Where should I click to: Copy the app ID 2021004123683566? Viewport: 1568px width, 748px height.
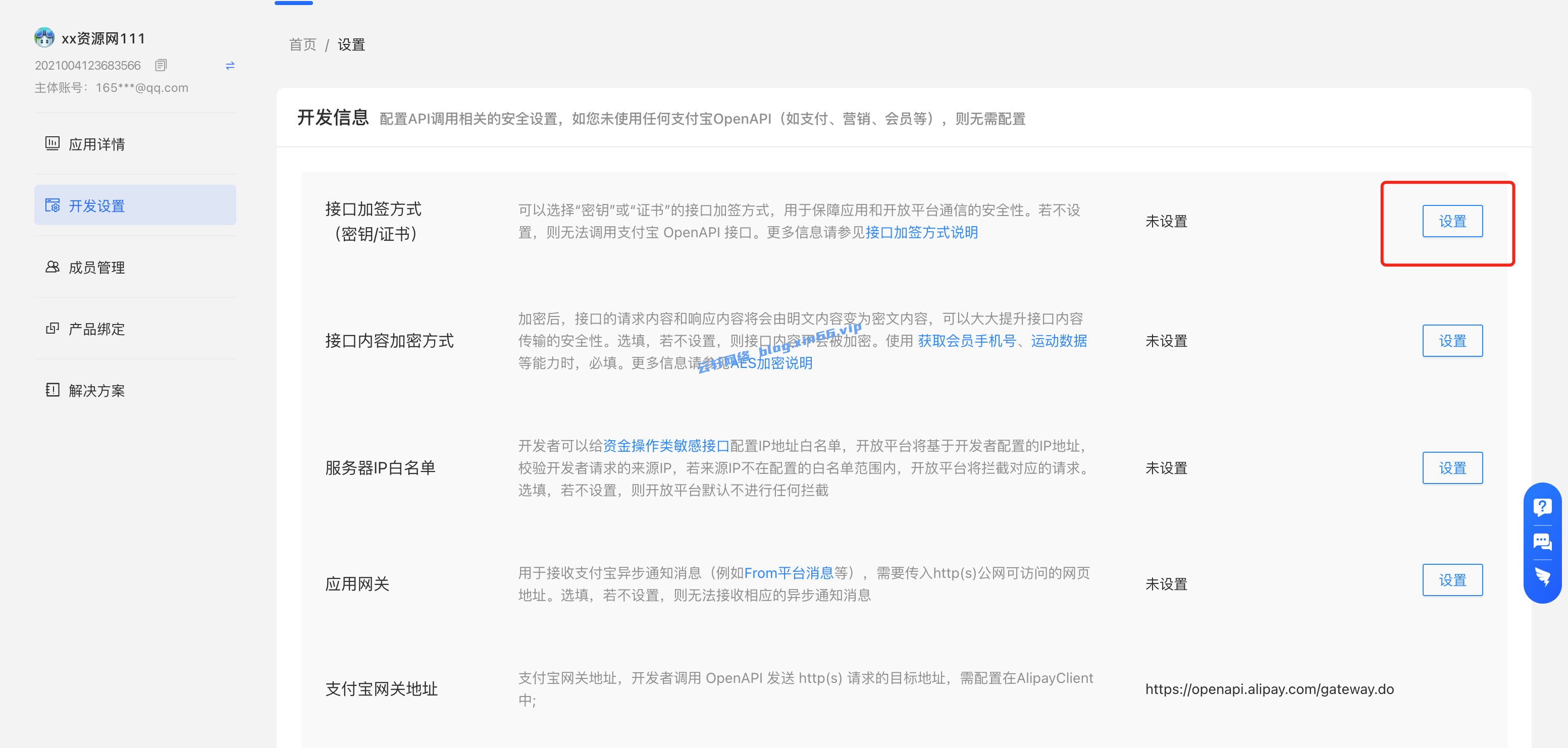[x=161, y=65]
